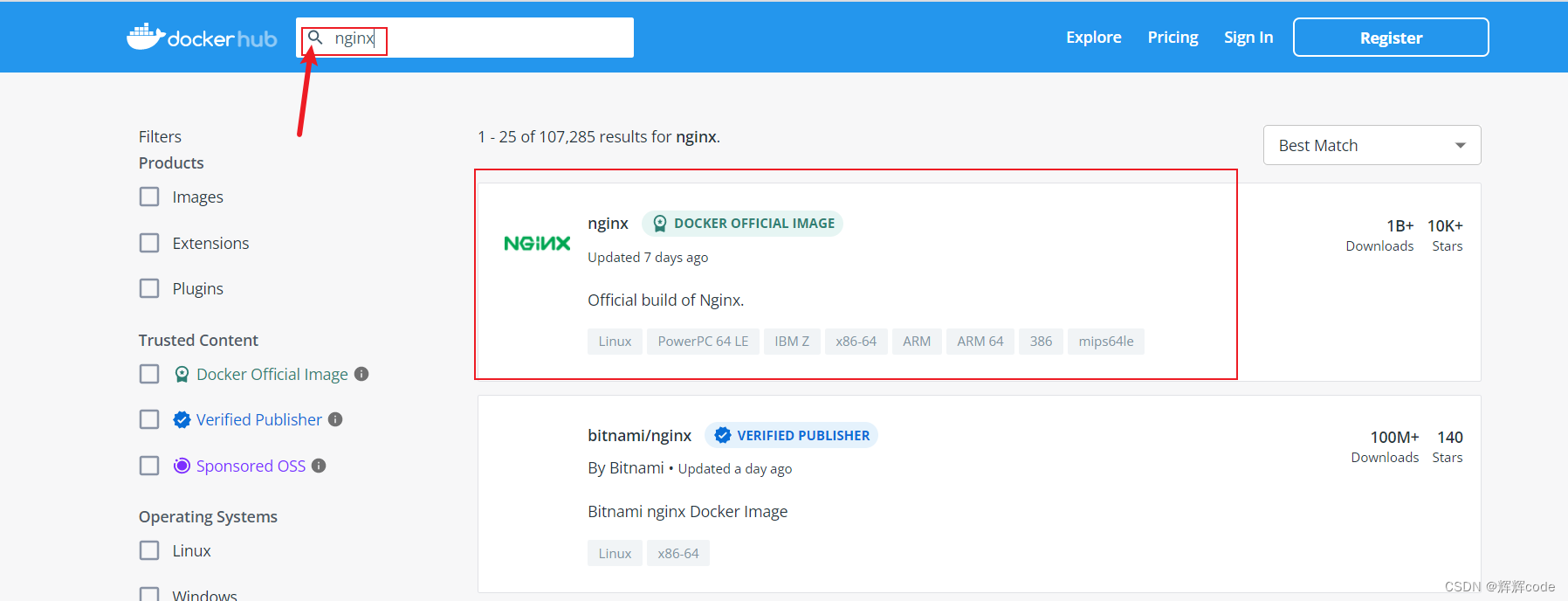Screen dimensions: 1568x601
Task: Open the Best Match sort dropdown
Action: 1372,145
